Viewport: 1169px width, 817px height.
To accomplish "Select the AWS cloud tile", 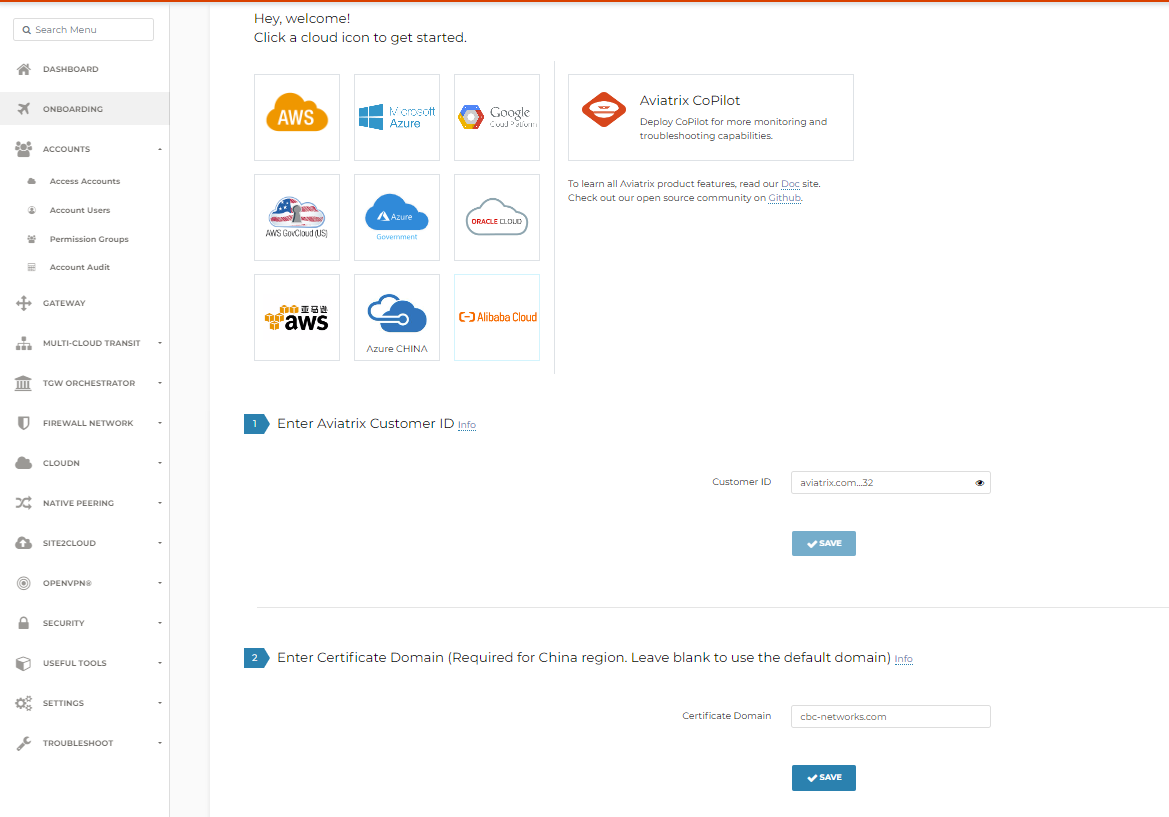I will [x=297, y=117].
